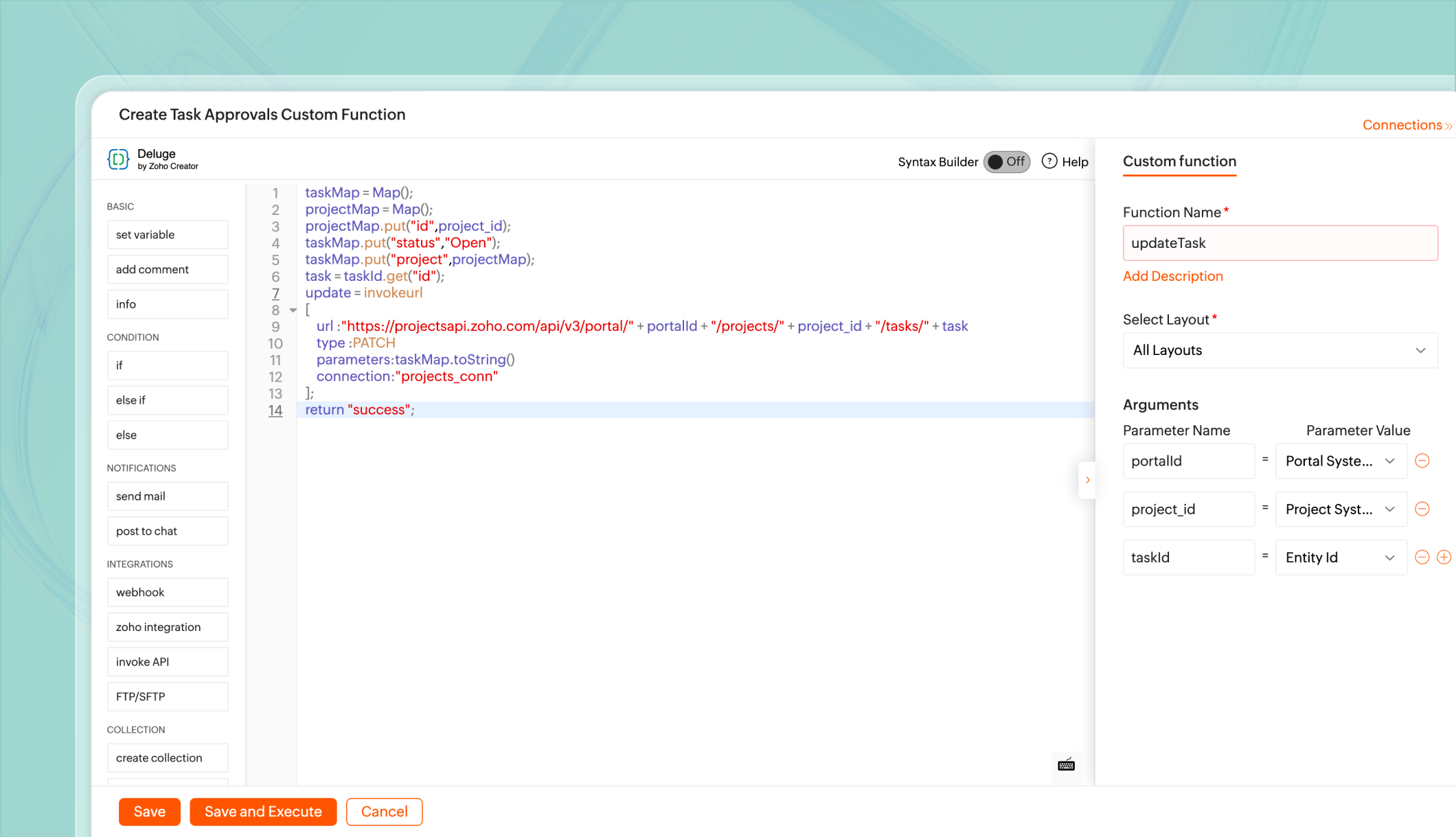The image size is (1456, 837).
Task: Open the Help question mark icon
Action: point(1049,161)
